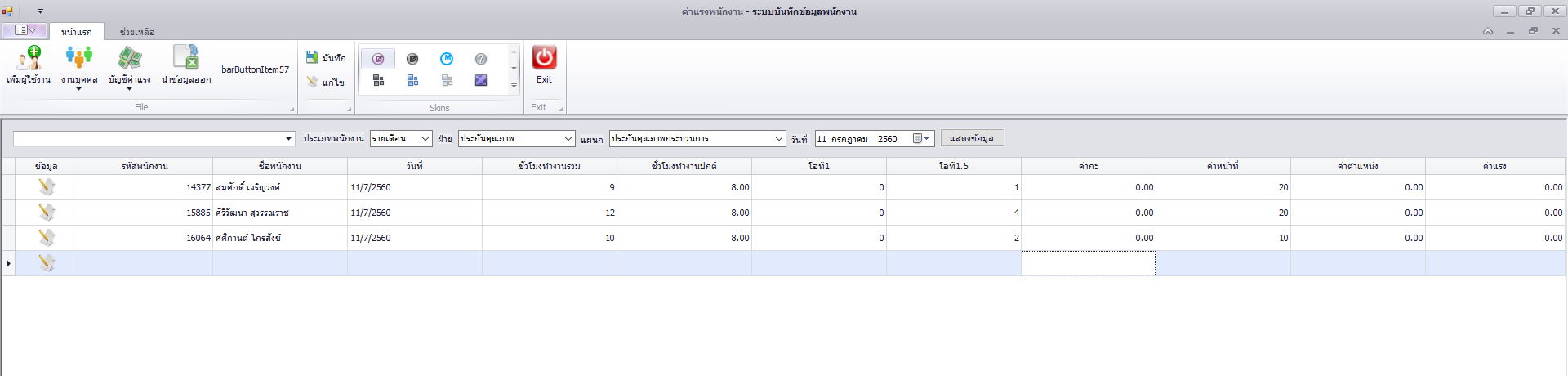Click edit icon in the new row
This screenshot has height=376, width=1568.
coord(47,263)
